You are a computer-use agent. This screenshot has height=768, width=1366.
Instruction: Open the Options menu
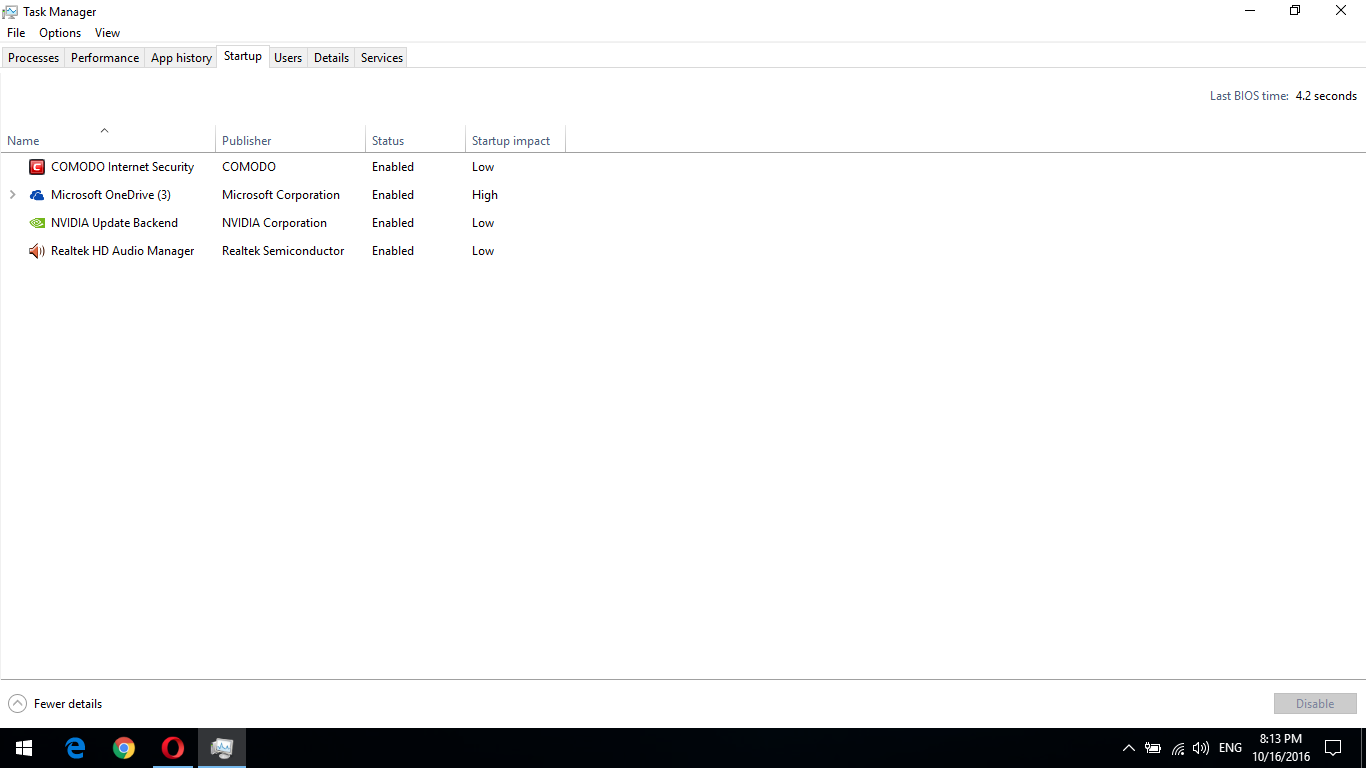click(60, 33)
